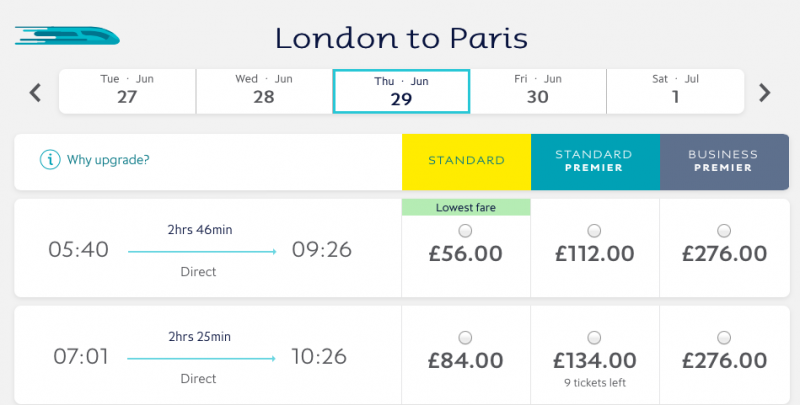
Task: Select the Thu Jun 29 date tab
Action: pos(401,91)
